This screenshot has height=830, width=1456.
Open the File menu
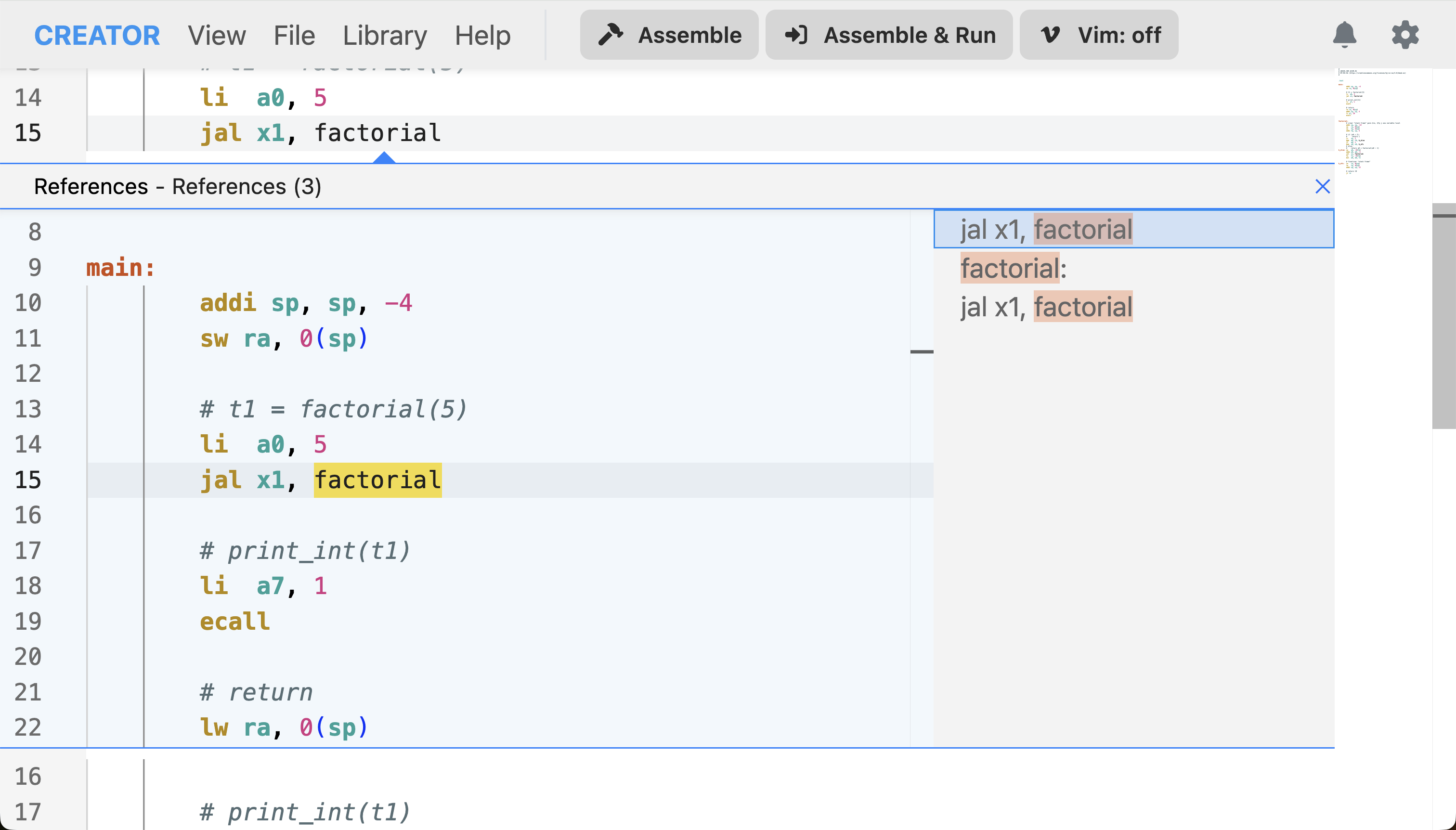pyautogui.click(x=294, y=35)
